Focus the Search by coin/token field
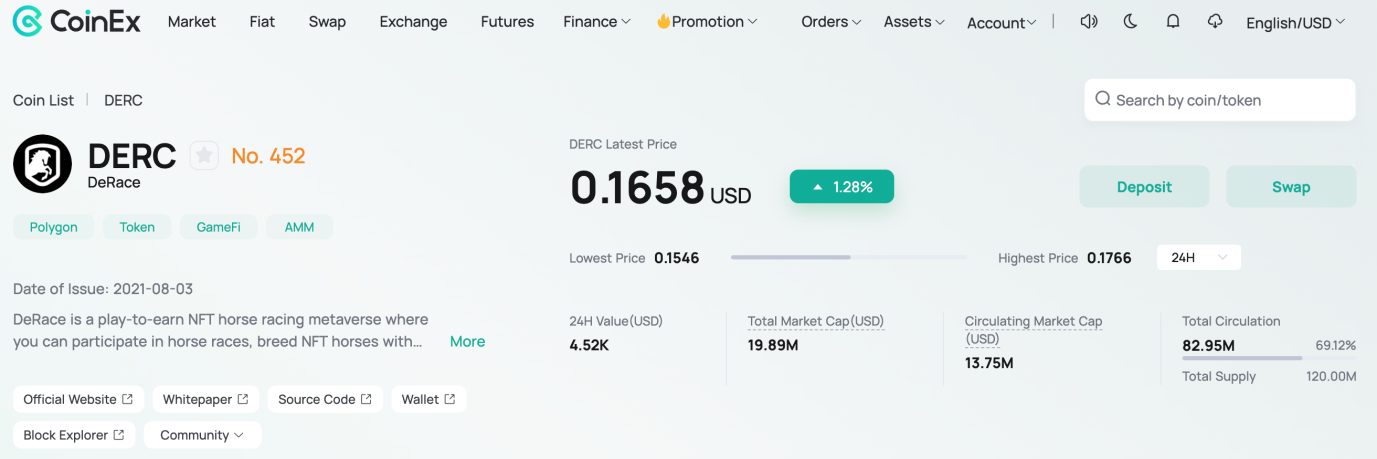This screenshot has height=459, width=1377. pyautogui.click(x=1220, y=100)
